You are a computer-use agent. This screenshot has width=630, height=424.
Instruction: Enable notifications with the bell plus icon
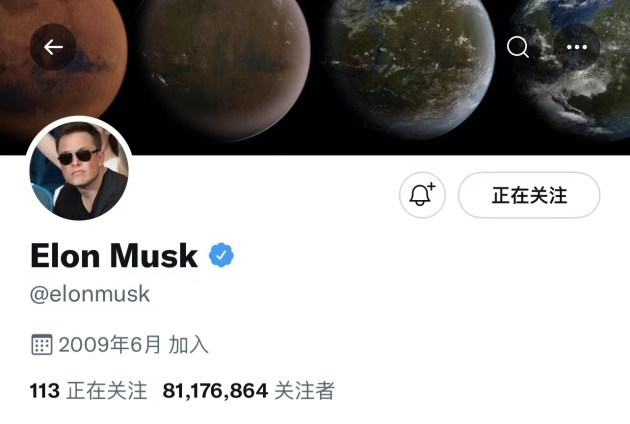(422, 195)
